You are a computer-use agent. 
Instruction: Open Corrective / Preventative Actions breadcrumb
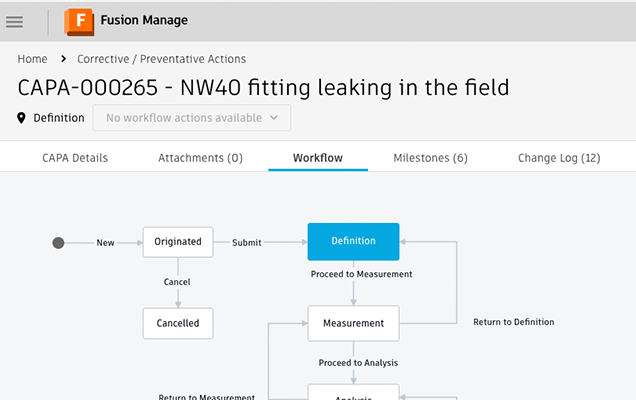pos(162,59)
